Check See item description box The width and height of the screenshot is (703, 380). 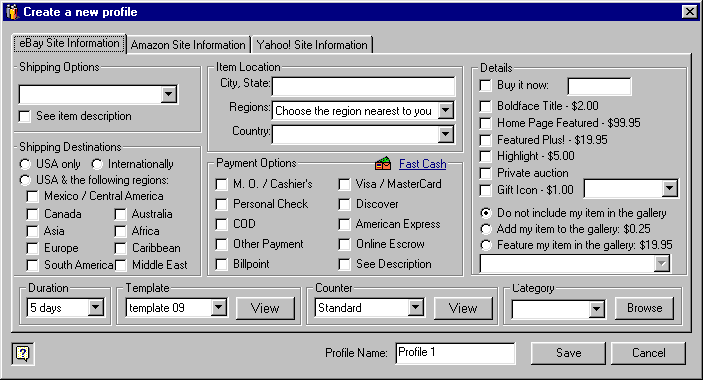pos(25,117)
